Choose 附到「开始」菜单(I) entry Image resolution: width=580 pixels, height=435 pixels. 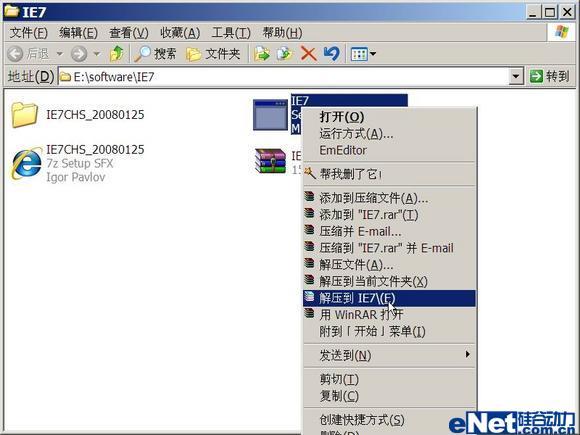pos(389,331)
